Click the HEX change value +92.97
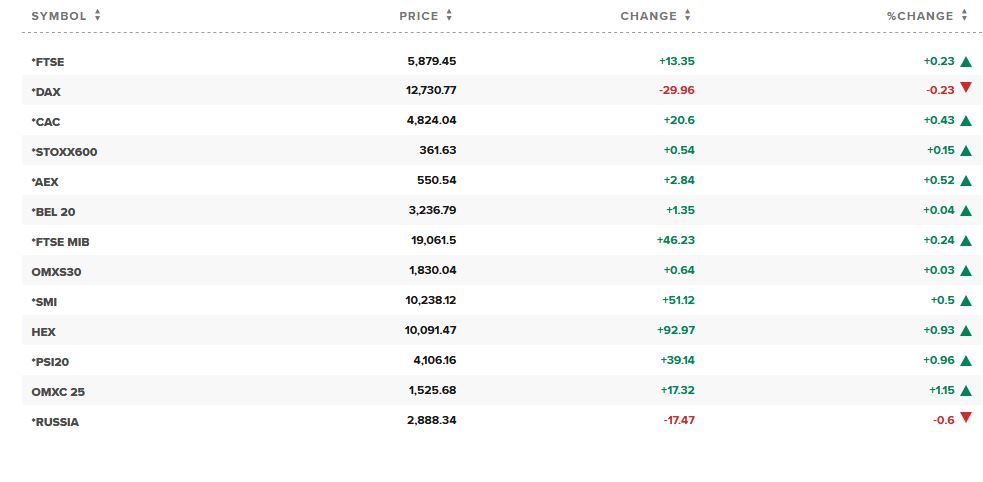Viewport: 983px width, 482px height. 676,330
